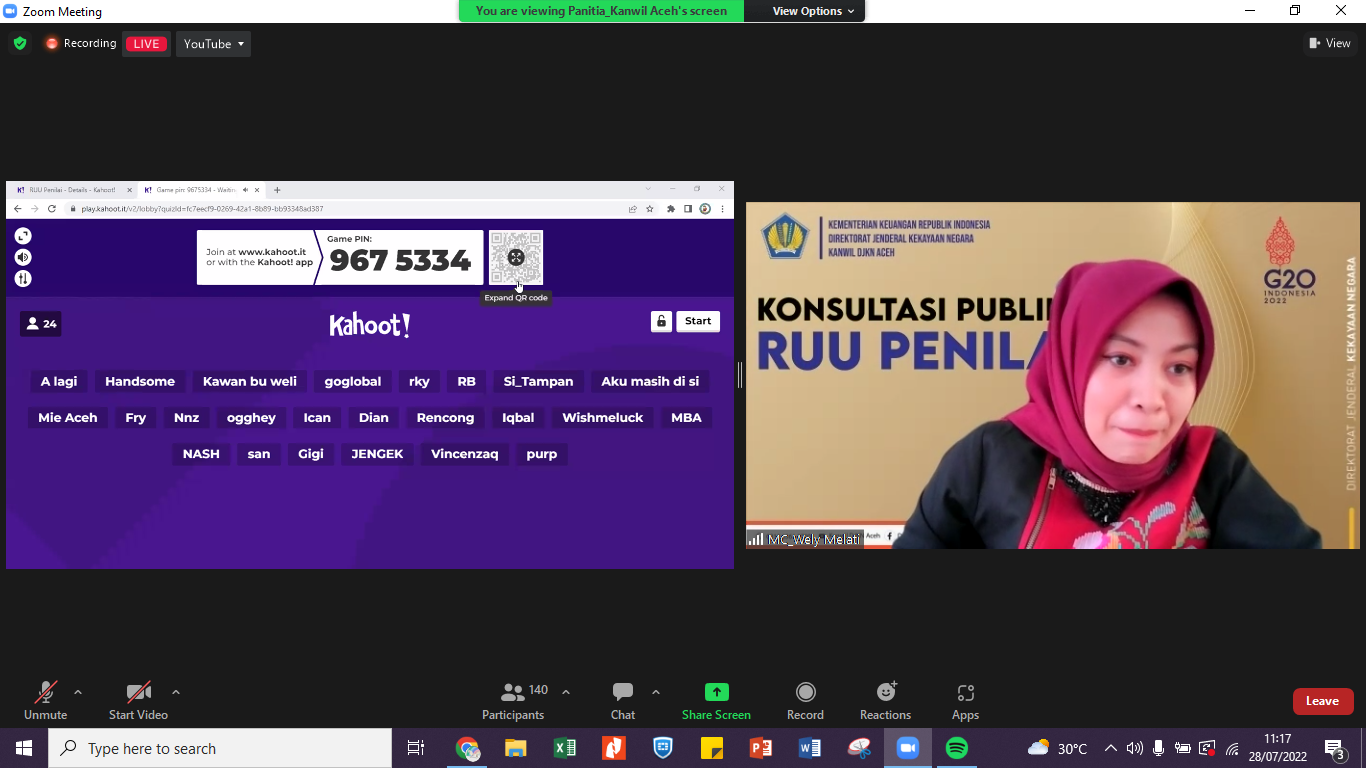The width and height of the screenshot is (1366, 768).
Task: Open the Zoom Apps icon
Action: [x=965, y=692]
